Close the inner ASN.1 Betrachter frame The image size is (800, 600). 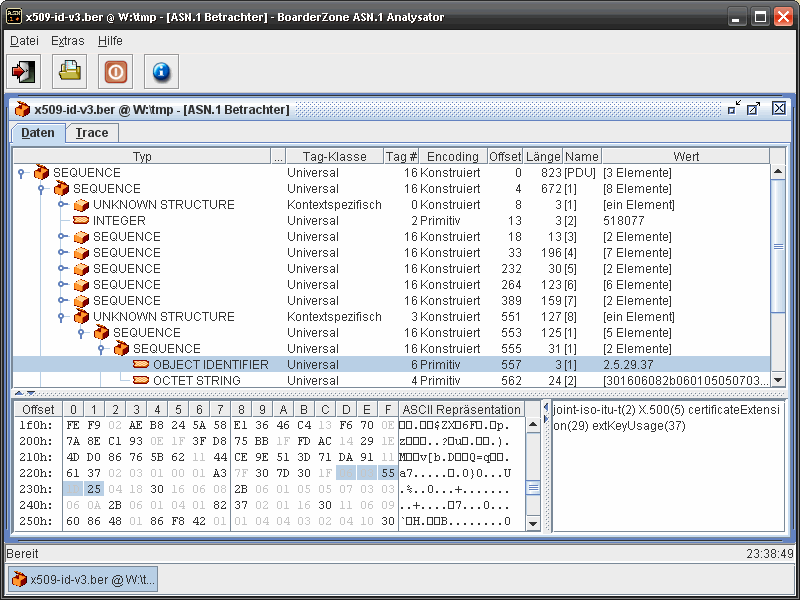[x=779, y=108]
